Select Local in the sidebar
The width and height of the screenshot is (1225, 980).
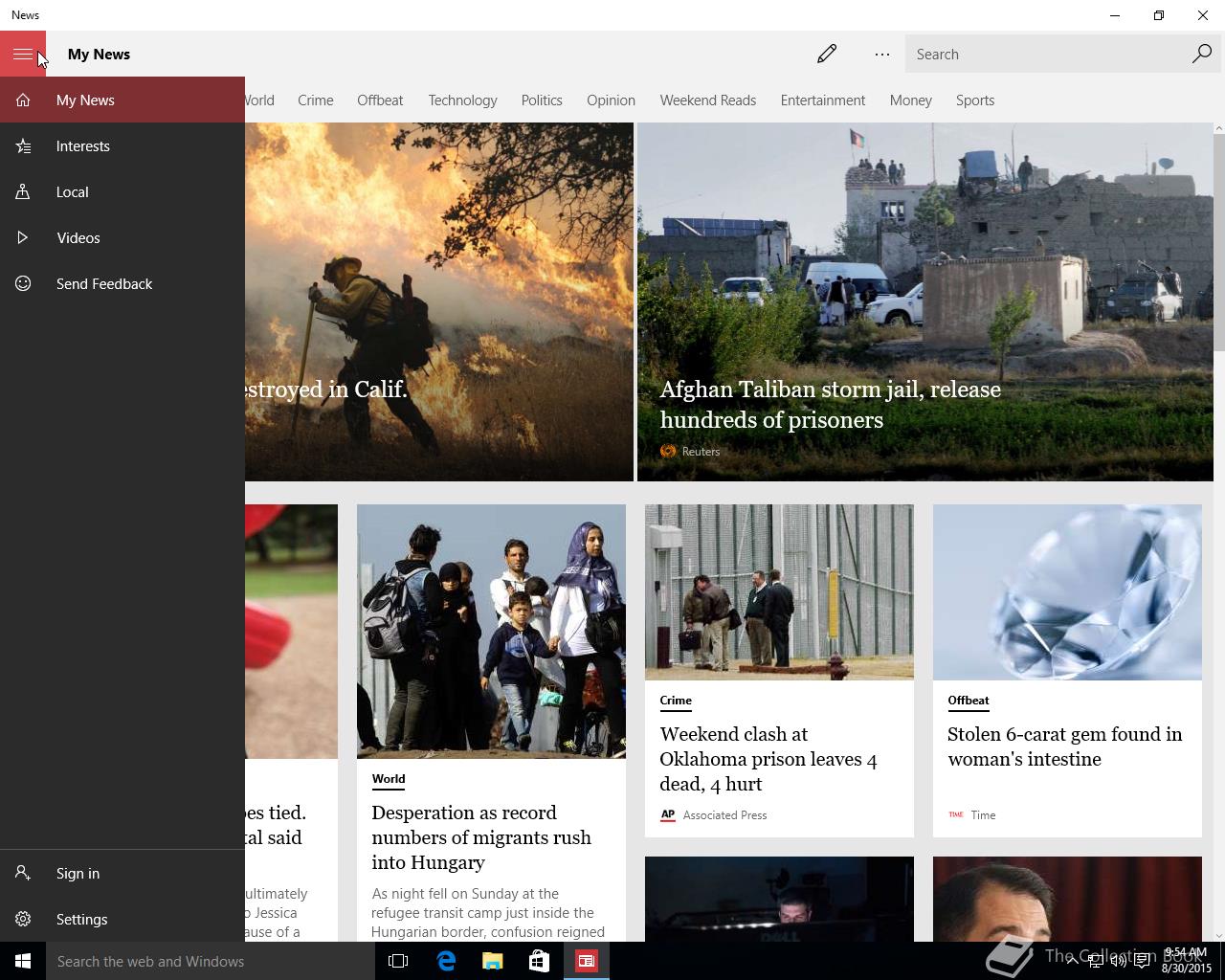[x=122, y=191]
